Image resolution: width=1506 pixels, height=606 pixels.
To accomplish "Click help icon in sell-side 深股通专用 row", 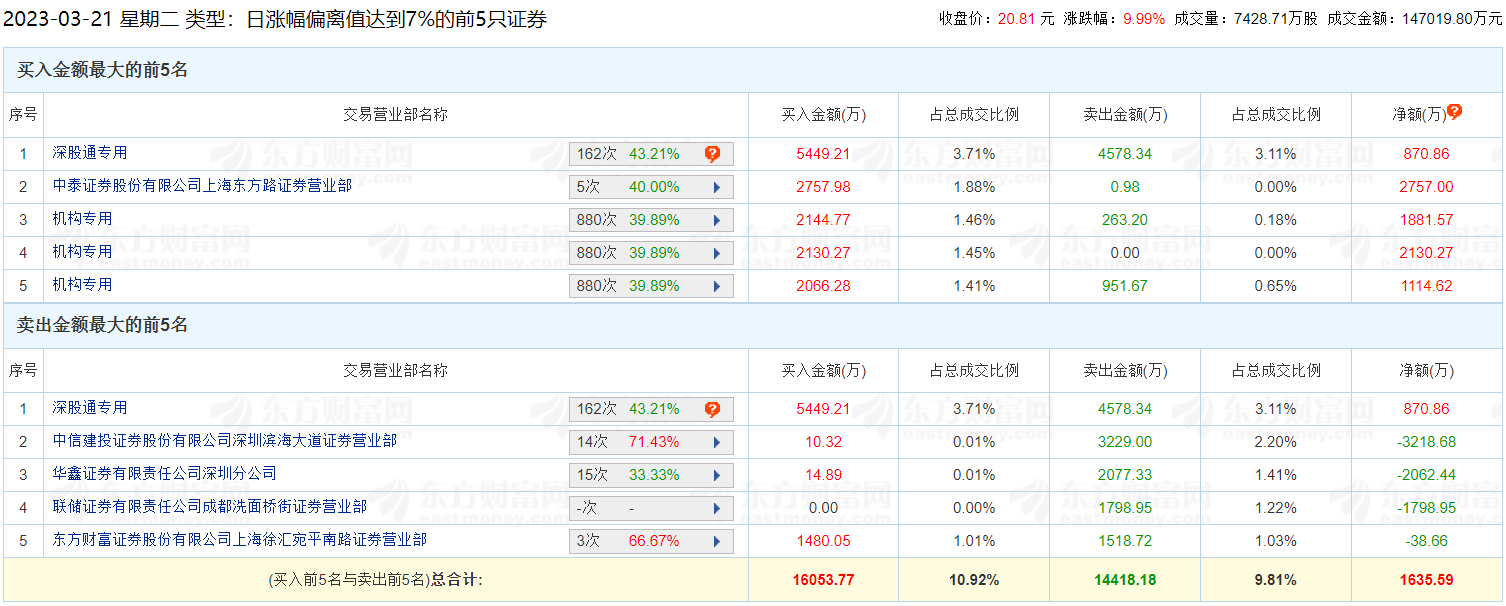I will 712,409.
